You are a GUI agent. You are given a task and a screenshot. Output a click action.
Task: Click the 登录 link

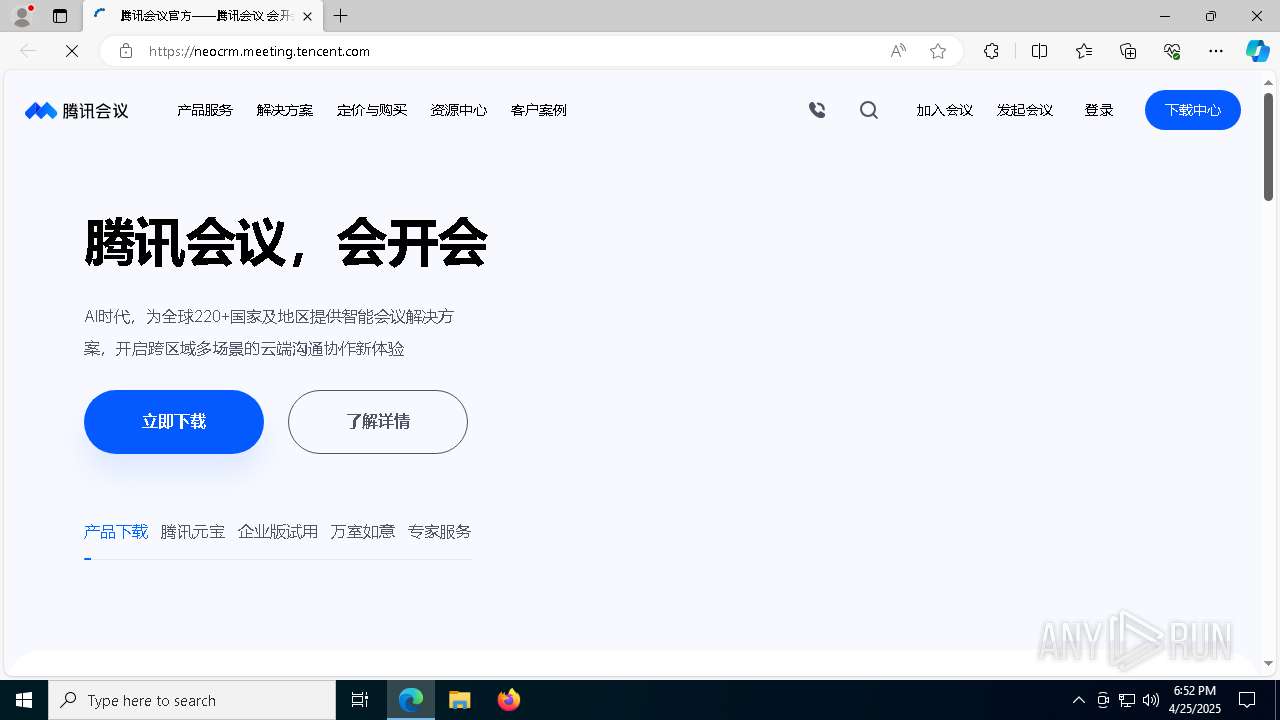(x=1099, y=110)
